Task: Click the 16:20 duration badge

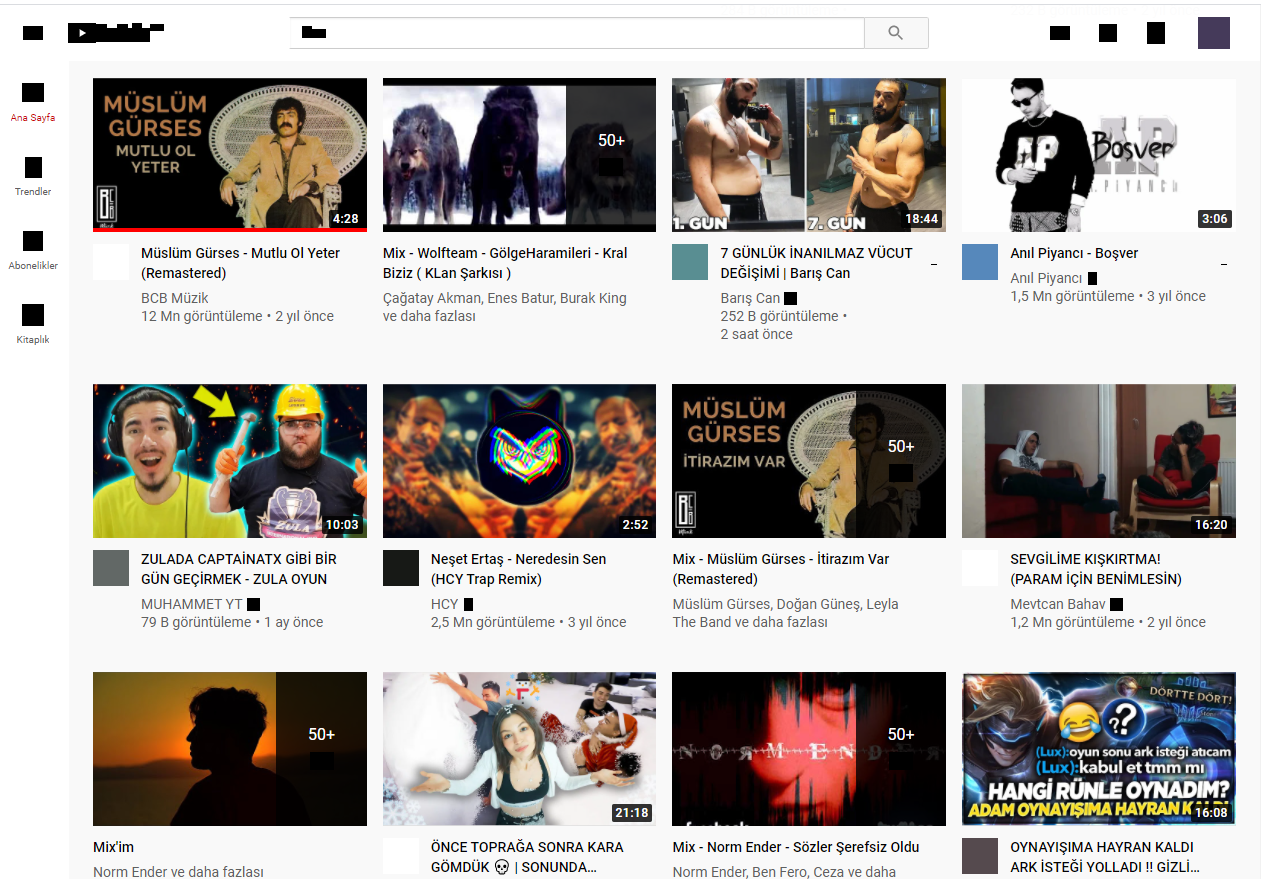Action: pyautogui.click(x=1211, y=524)
